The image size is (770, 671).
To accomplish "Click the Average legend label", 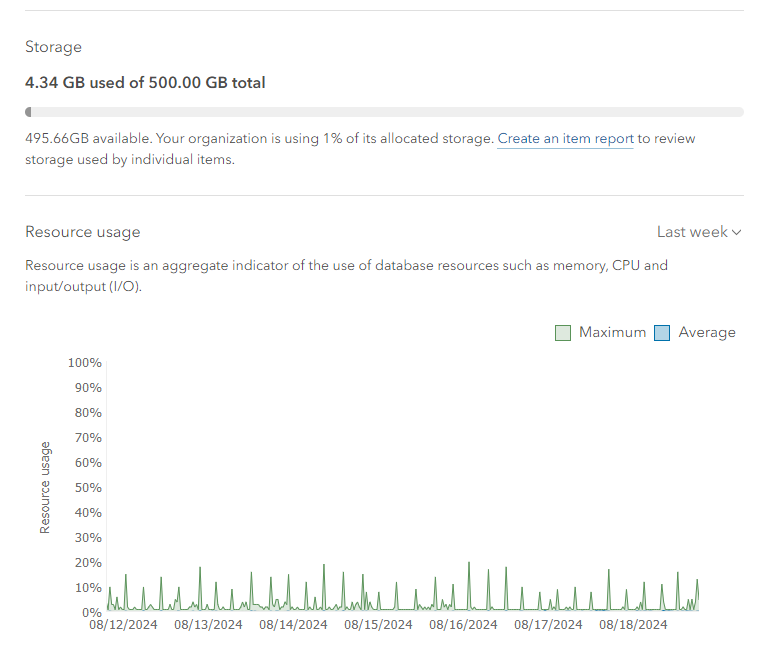I will (707, 333).
